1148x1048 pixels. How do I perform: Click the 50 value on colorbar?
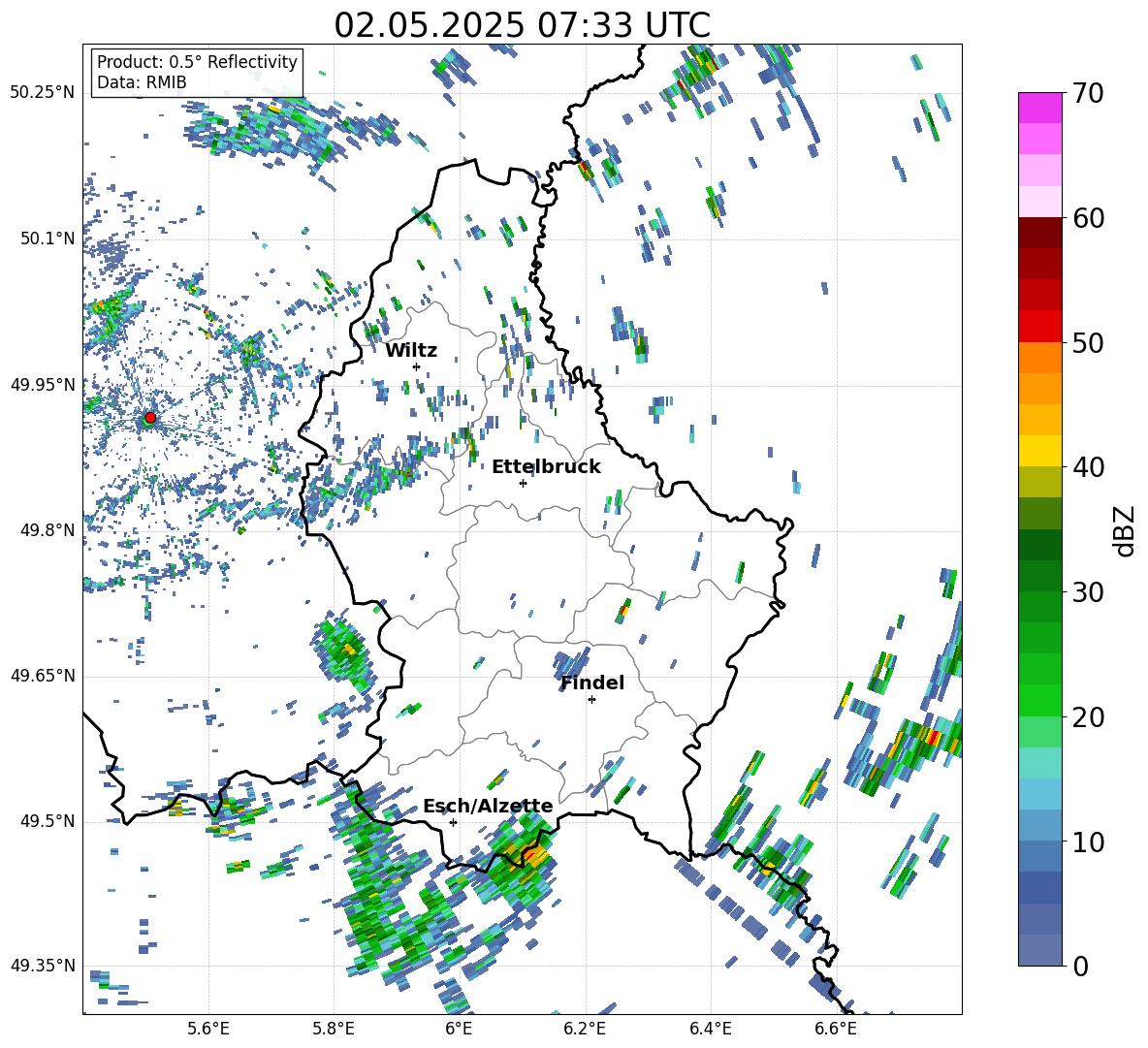pos(1087,342)
